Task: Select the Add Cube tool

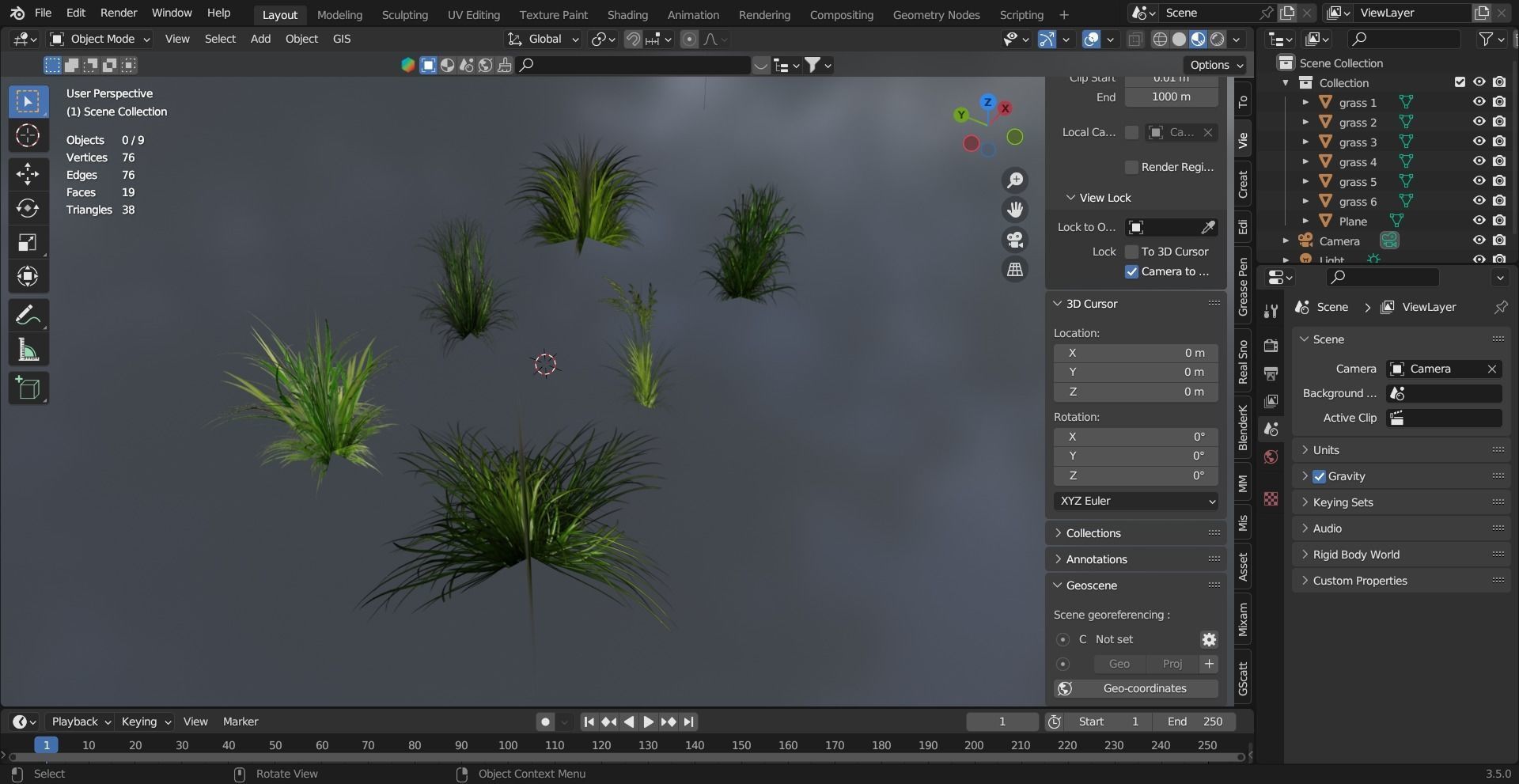Action: (x=28, y=388)
